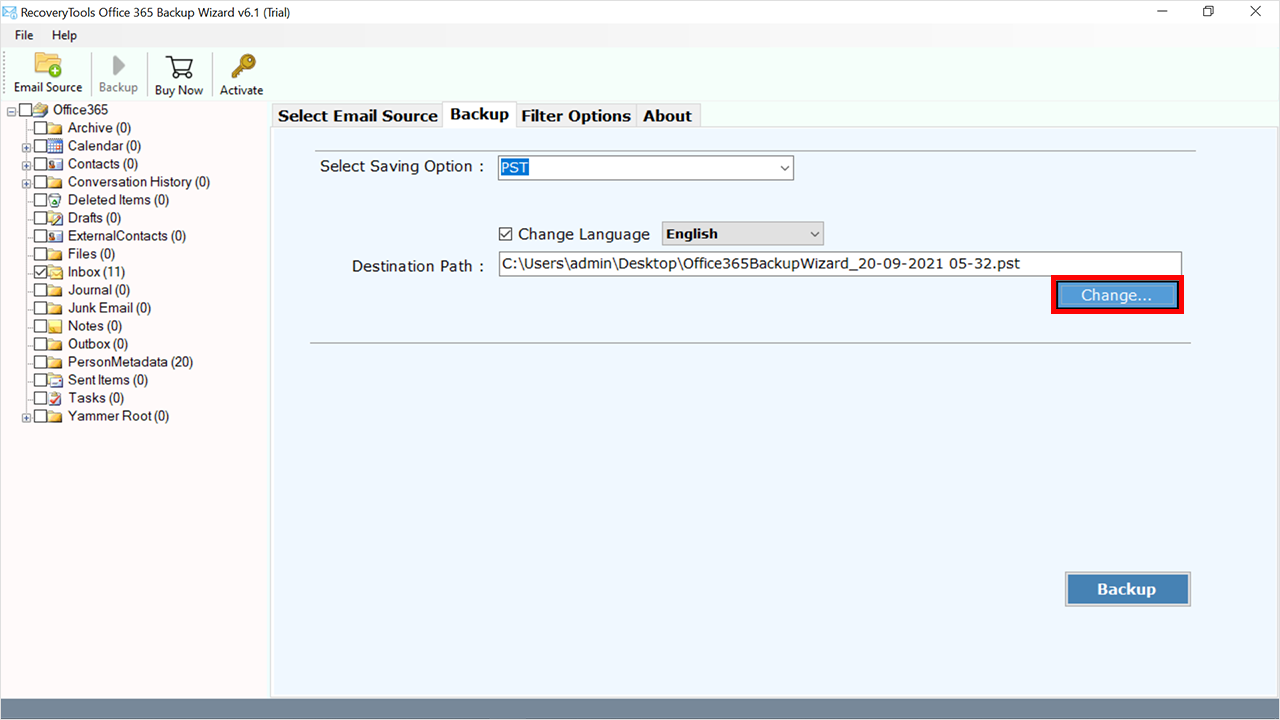Check the Tasks folder checkbox
This screenshot has height=720, width=1280.
click(x=40, y=398)
